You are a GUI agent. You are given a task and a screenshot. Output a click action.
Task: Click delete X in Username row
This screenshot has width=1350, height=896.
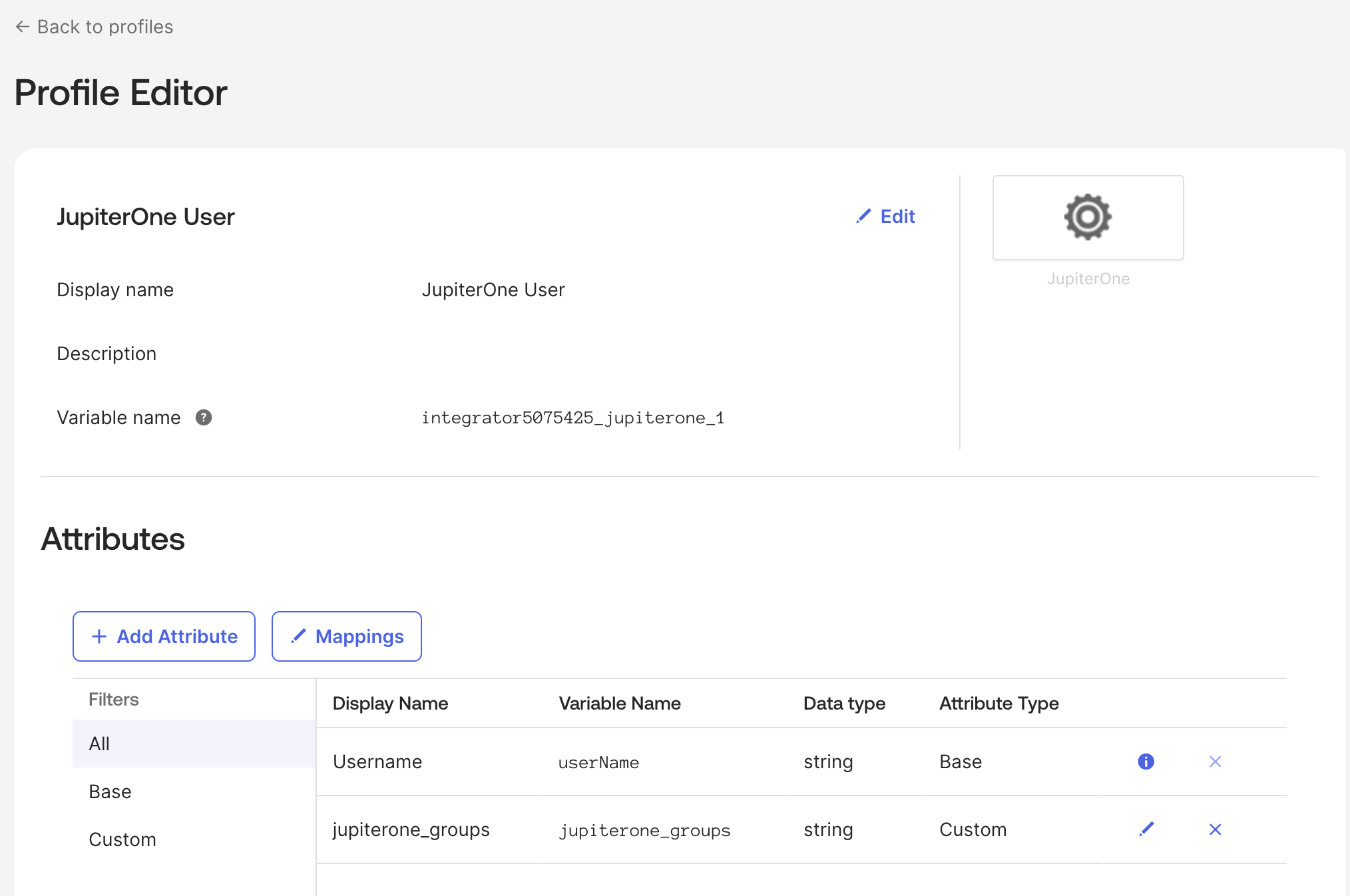click(x=1215, y=762)
